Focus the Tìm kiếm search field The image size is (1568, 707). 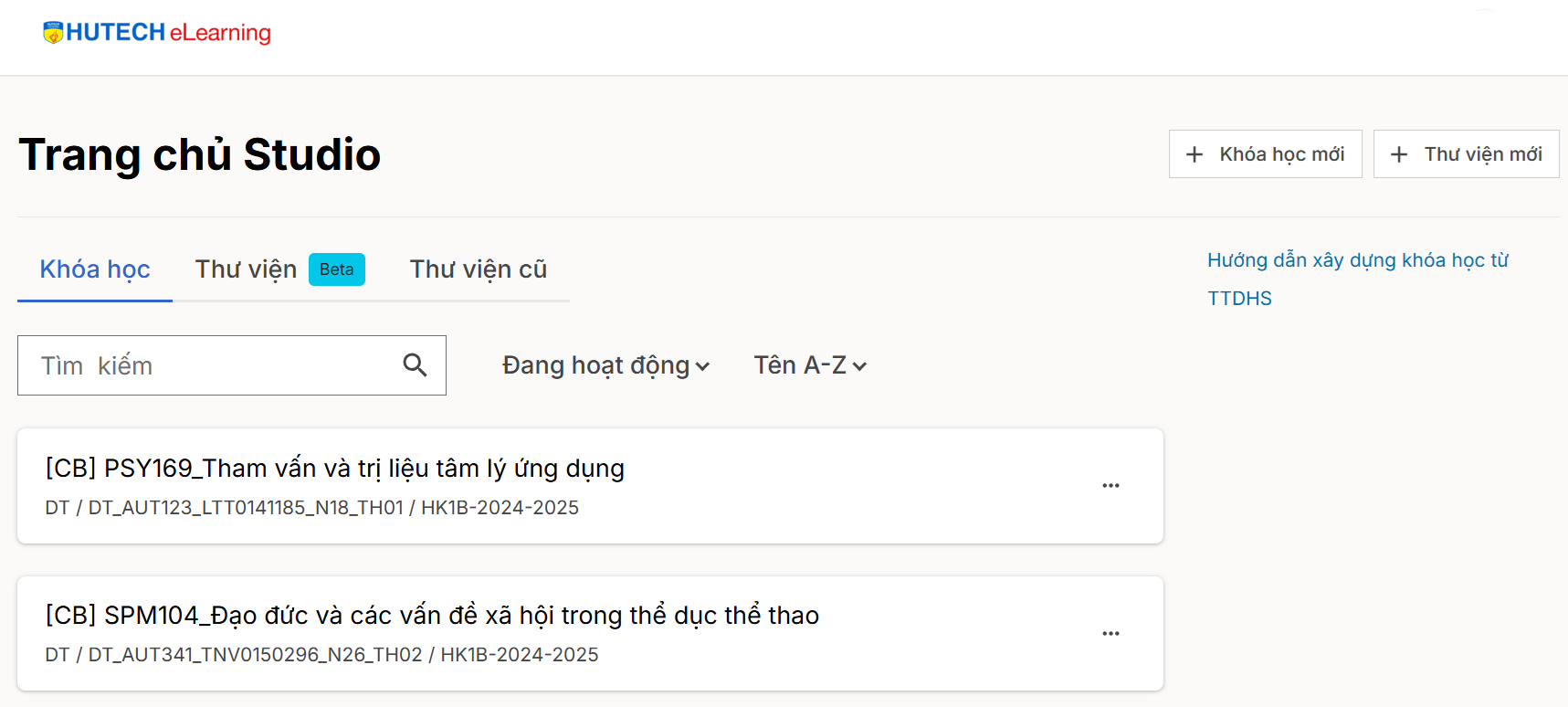(210, 365)
